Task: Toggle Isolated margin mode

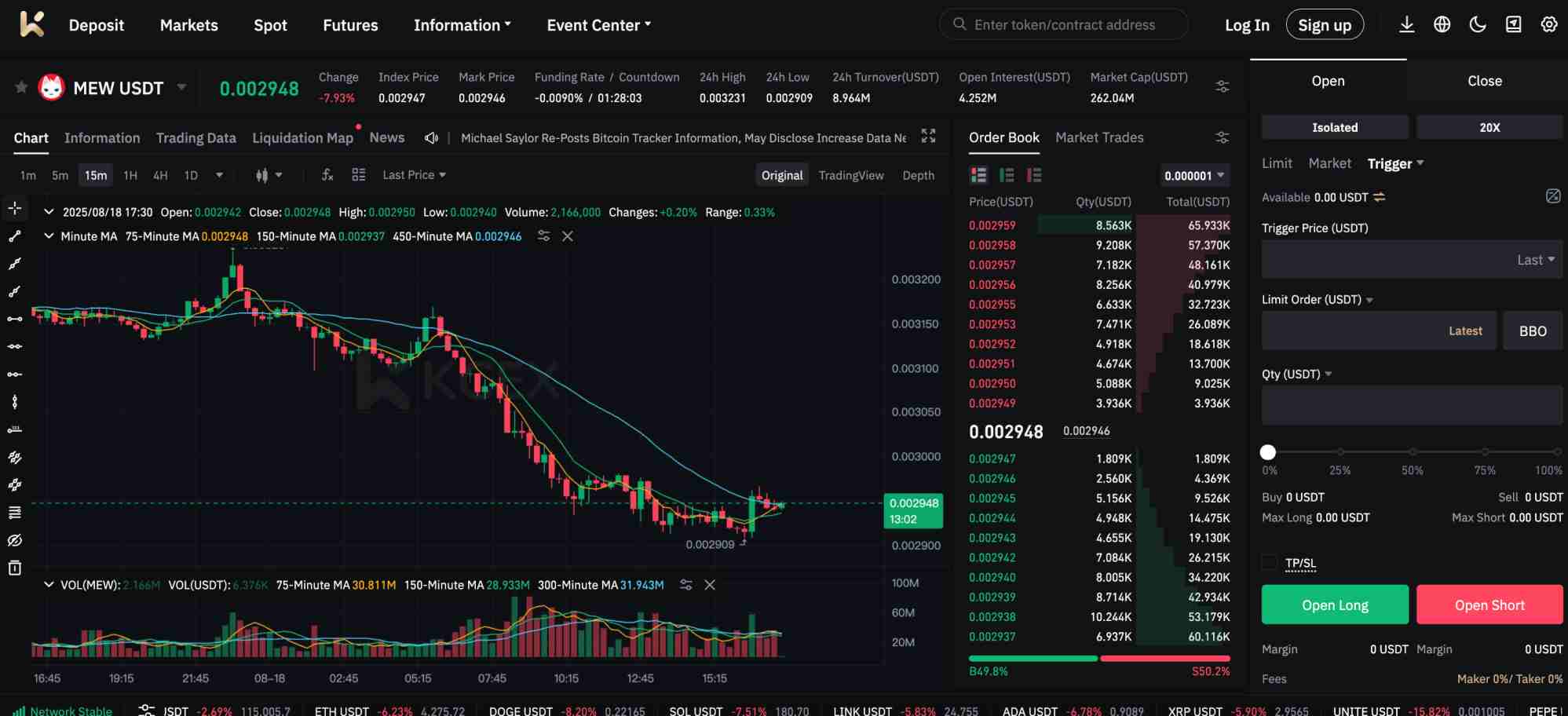Action: 1334,126
